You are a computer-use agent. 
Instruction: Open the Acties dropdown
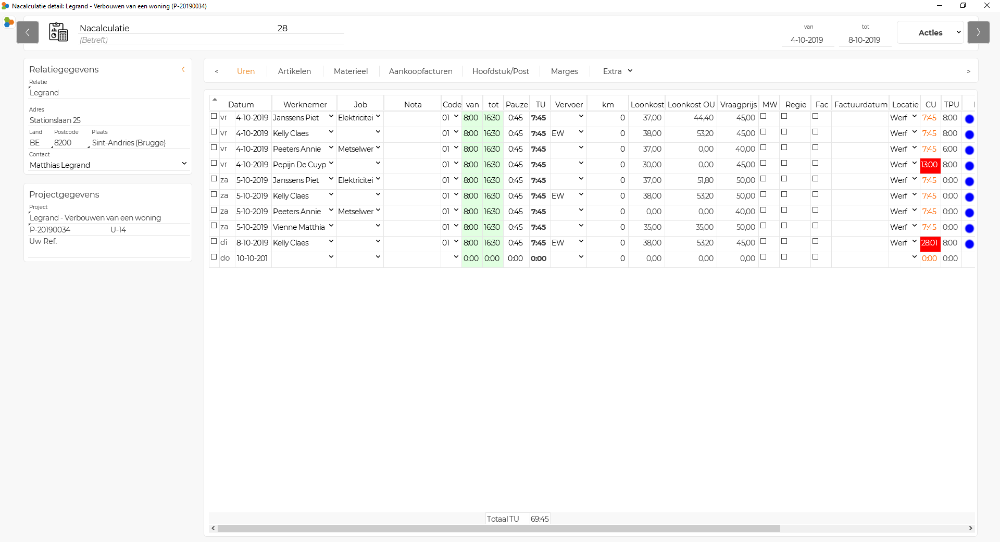(931, 32)
